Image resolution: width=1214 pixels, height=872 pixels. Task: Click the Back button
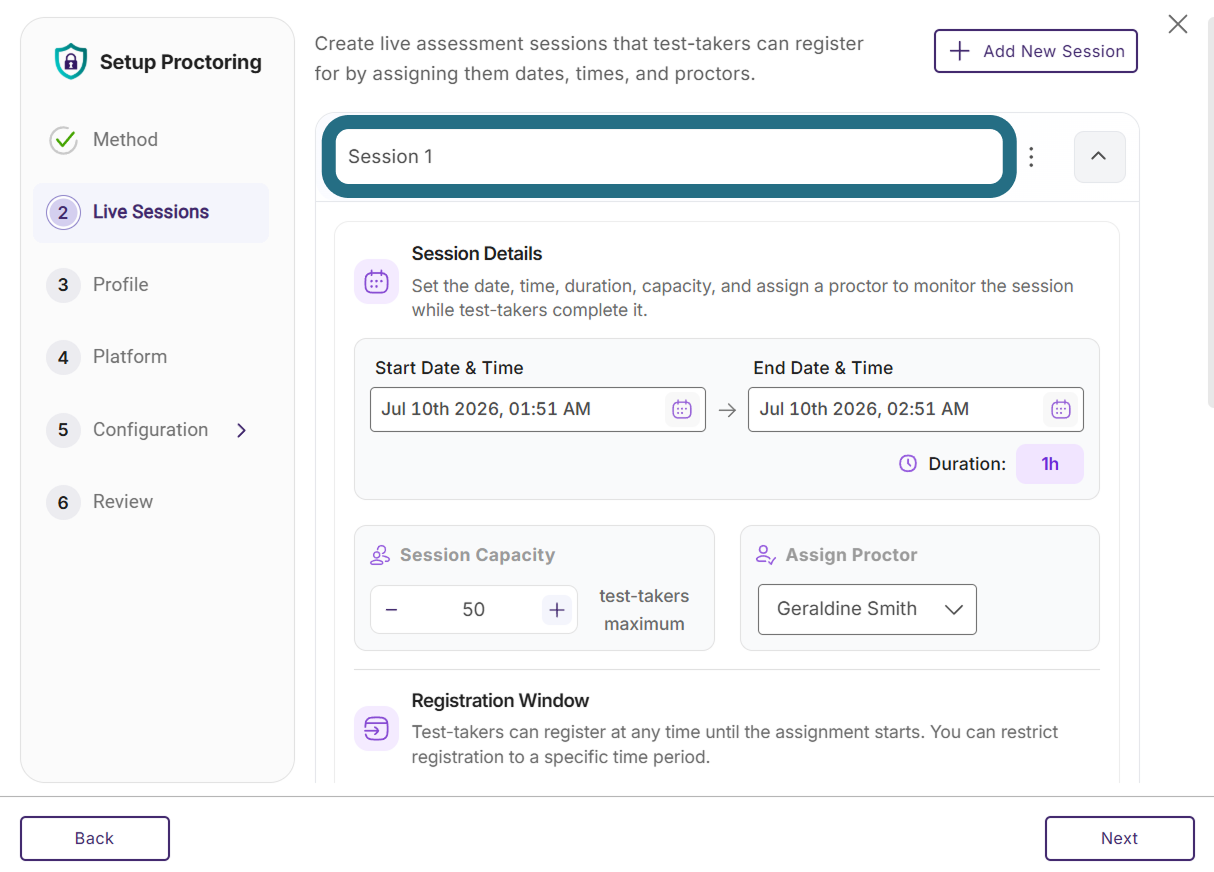pyautogui.click(x=95, y=839)
